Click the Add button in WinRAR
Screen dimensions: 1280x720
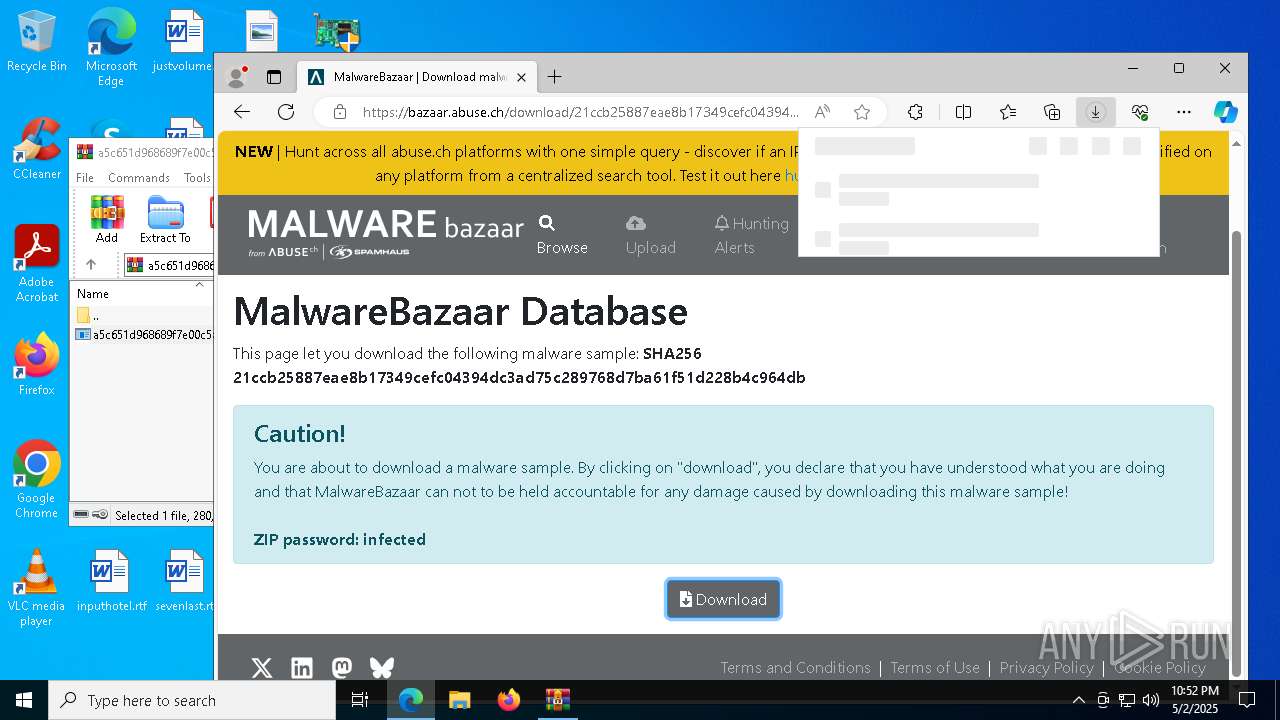(107, 219)
